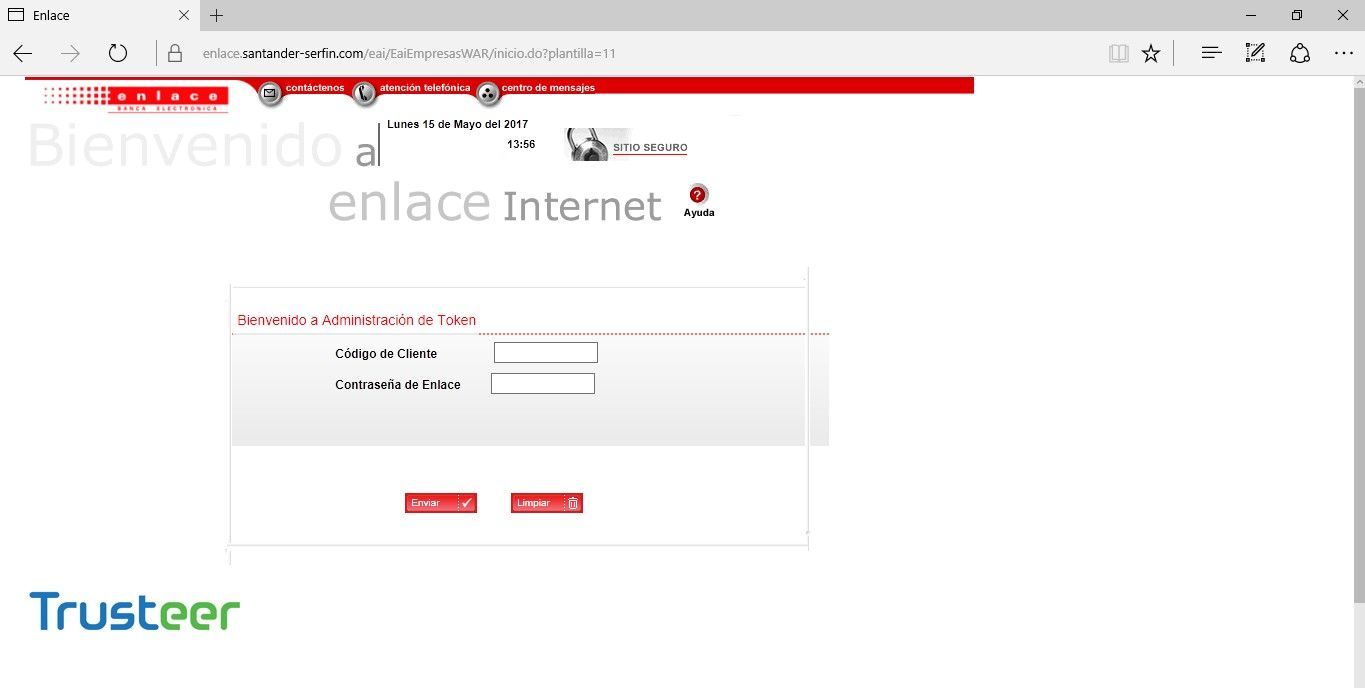
Task: Click the Enviar button
Action: [x=440, y=502]
